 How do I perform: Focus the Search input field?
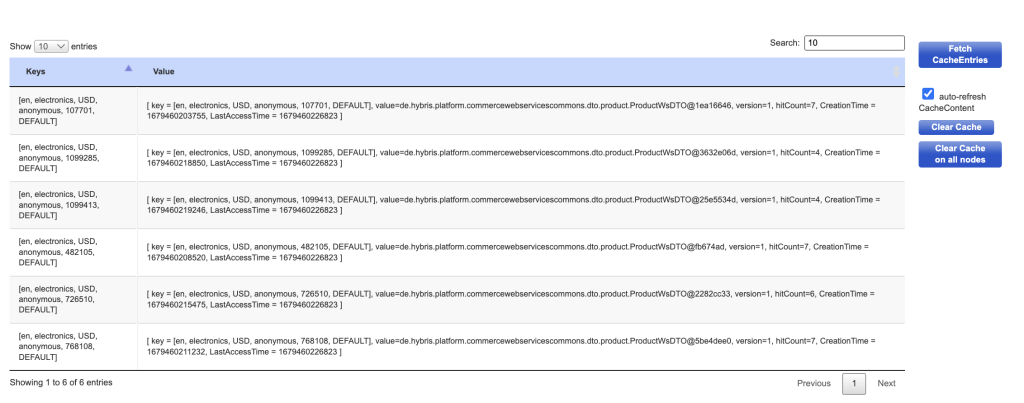853,43
